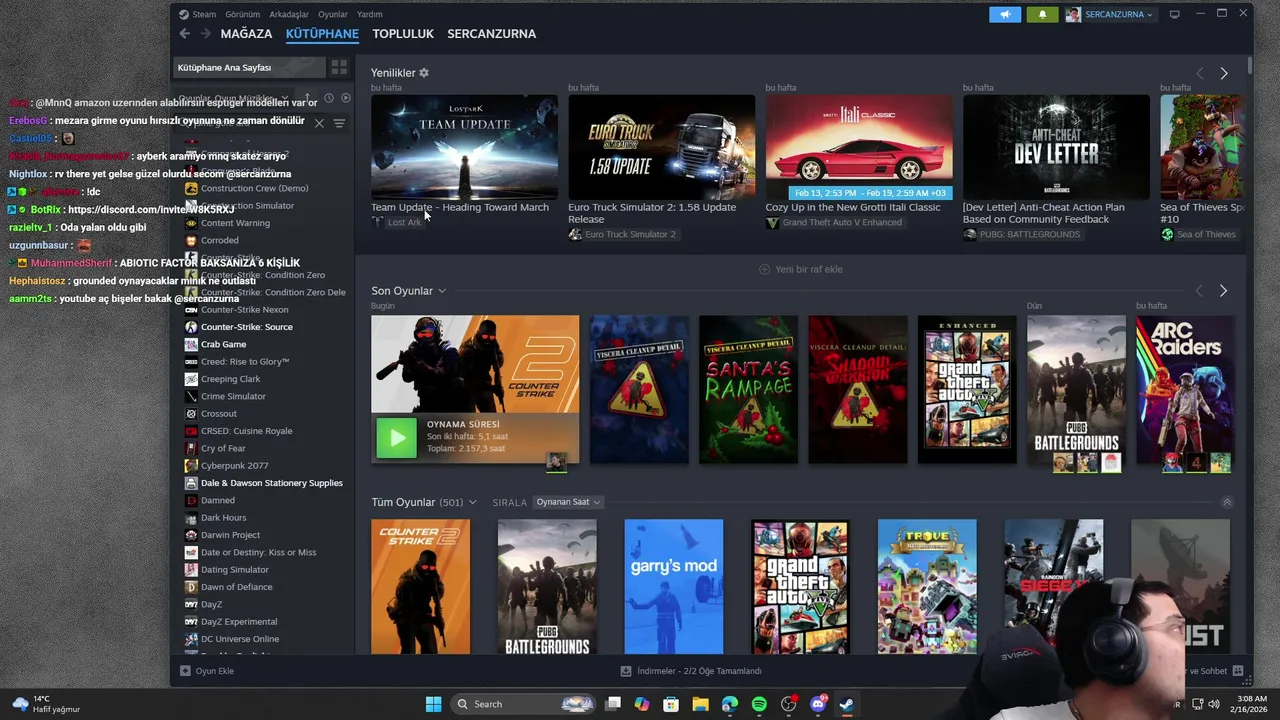Open the Görünüm menu
Viewport: 1280px width, 720px height.
[x=242, y=14]
